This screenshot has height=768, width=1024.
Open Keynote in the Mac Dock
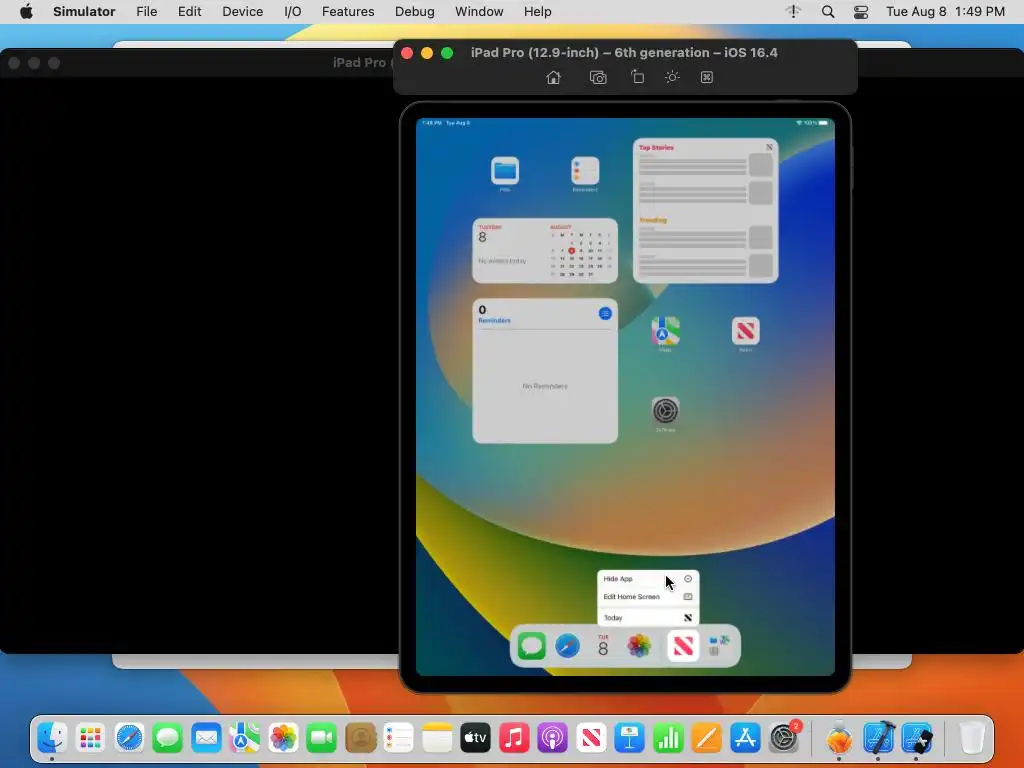[x=630, y=738]
